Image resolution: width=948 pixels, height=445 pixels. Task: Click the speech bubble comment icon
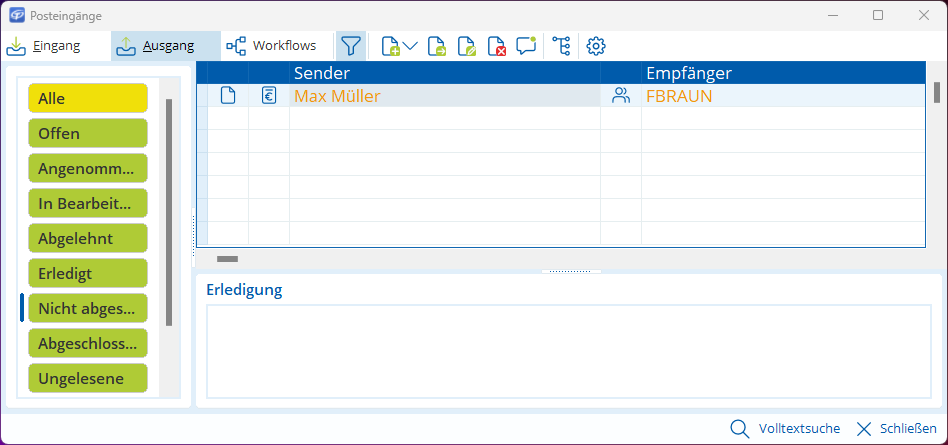click(x=526, y=46)
